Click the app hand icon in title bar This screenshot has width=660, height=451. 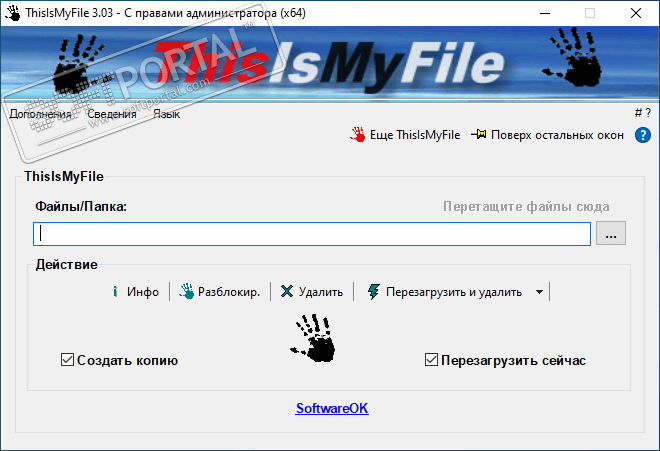coord(13,13)
